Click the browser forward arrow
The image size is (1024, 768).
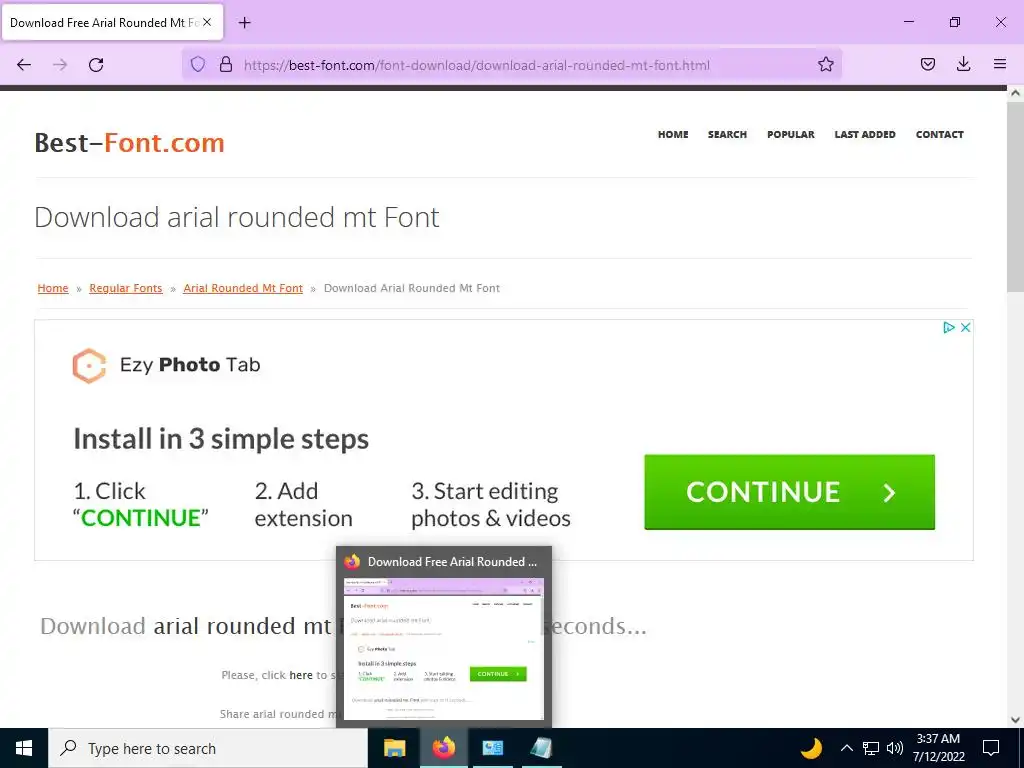tap(60, 65)
